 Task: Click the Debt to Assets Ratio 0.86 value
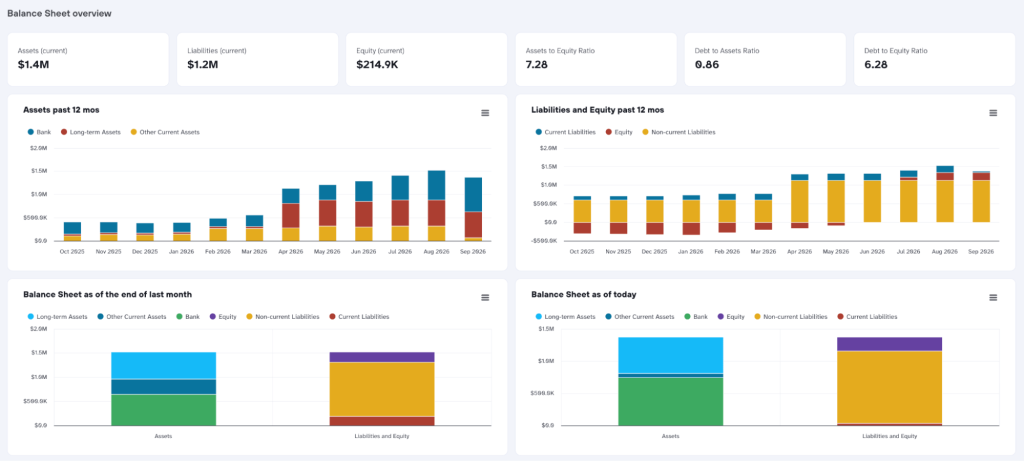pos(706,65)
